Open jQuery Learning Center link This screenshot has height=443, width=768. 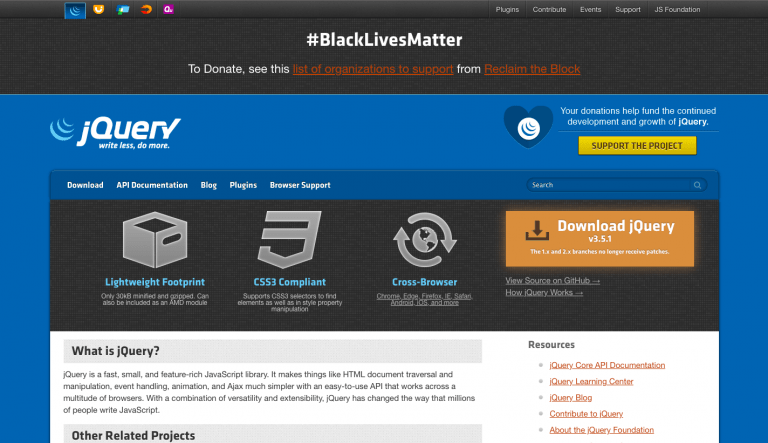tap(591, 381)
